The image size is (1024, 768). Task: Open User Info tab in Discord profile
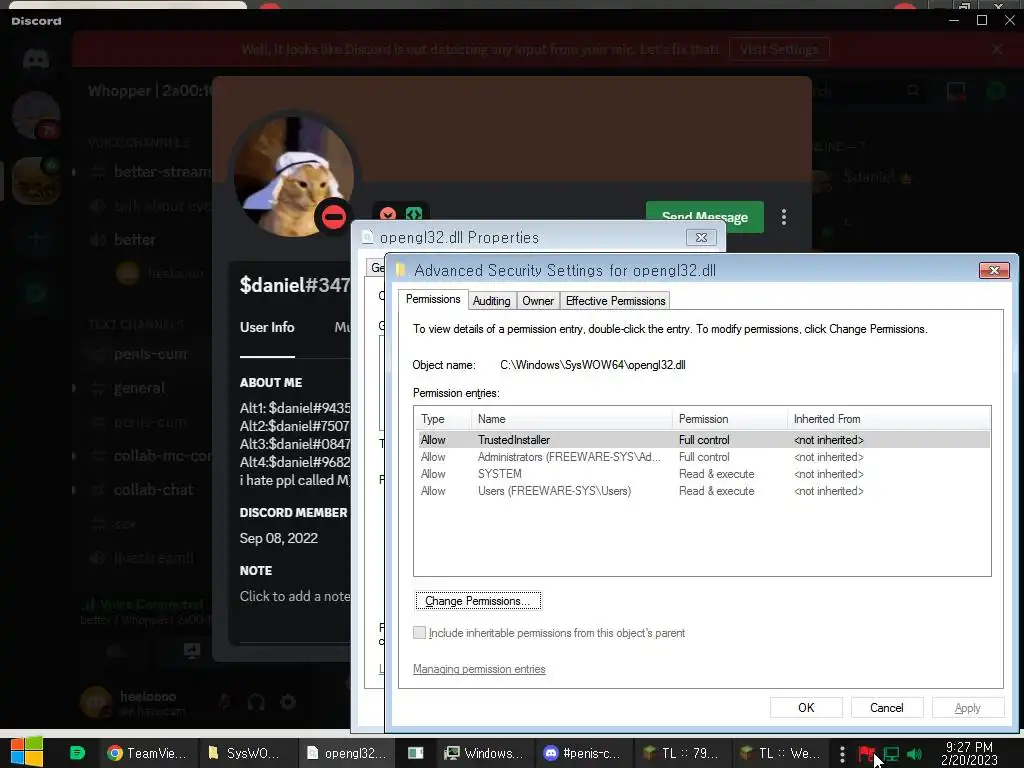[267, 328]
